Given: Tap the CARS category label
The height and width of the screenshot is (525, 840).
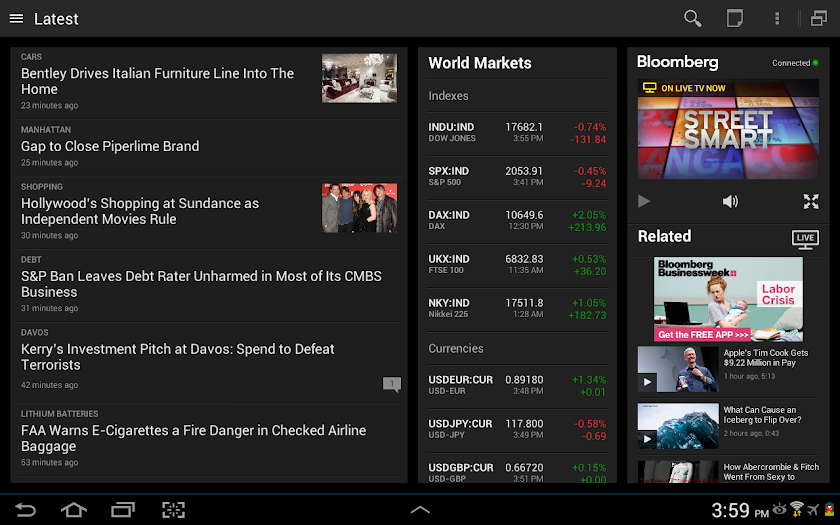Looking at the screenshot, I should (31, 57).
